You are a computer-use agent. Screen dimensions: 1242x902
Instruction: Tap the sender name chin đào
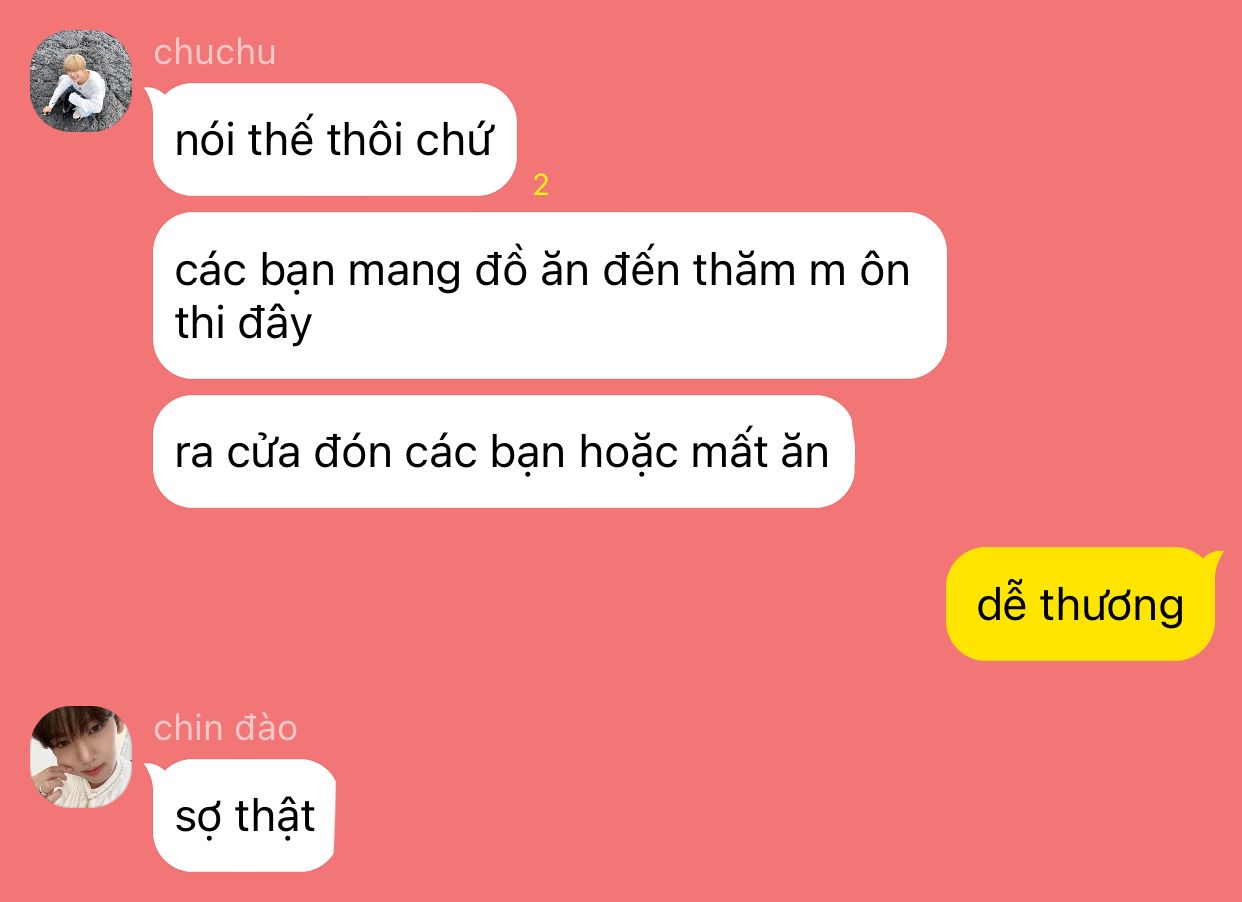[x=226, y=728]
